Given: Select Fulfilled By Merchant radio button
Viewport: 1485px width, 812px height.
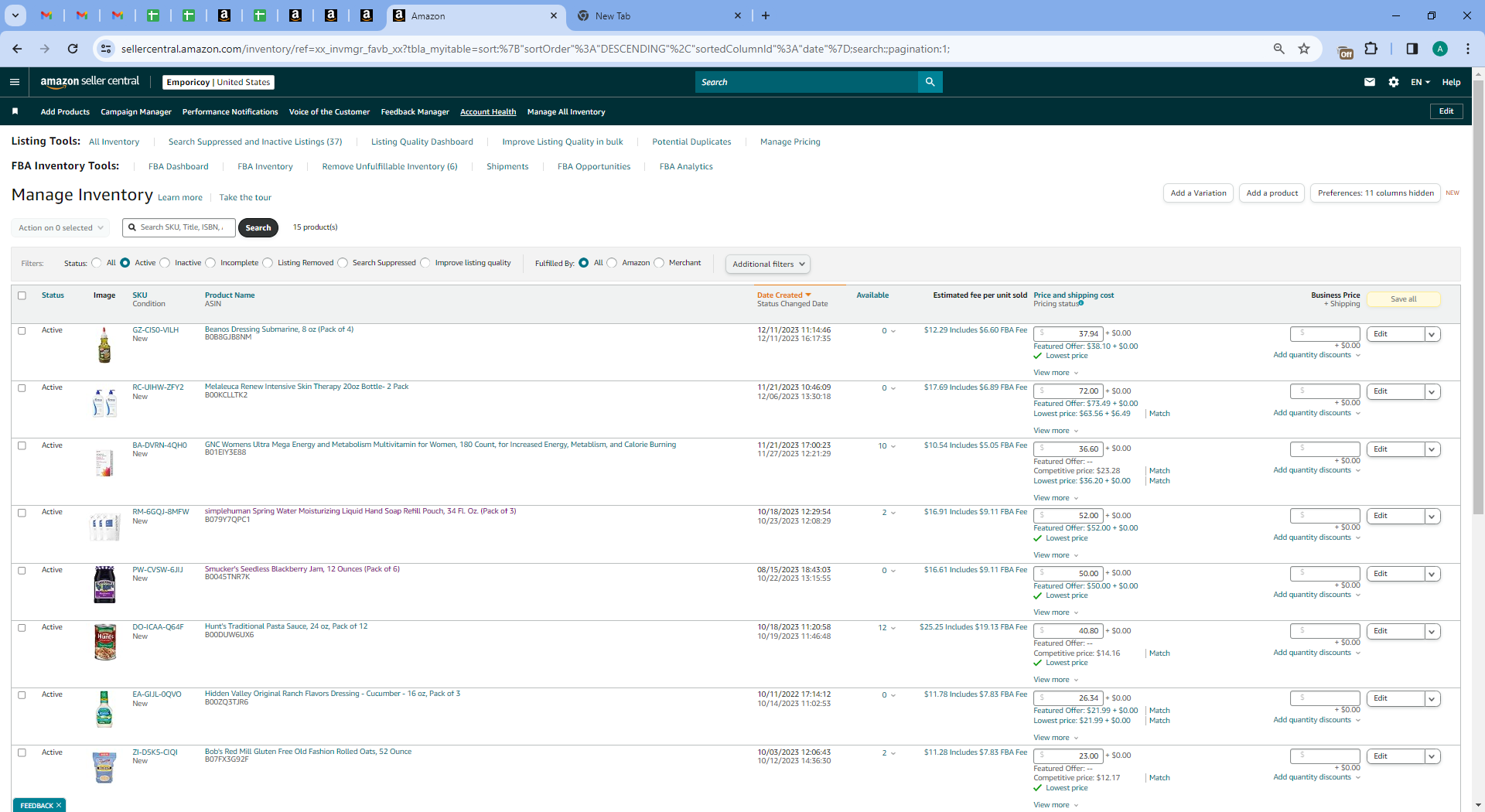Looking at the screenshot, I should coord(659,263).
